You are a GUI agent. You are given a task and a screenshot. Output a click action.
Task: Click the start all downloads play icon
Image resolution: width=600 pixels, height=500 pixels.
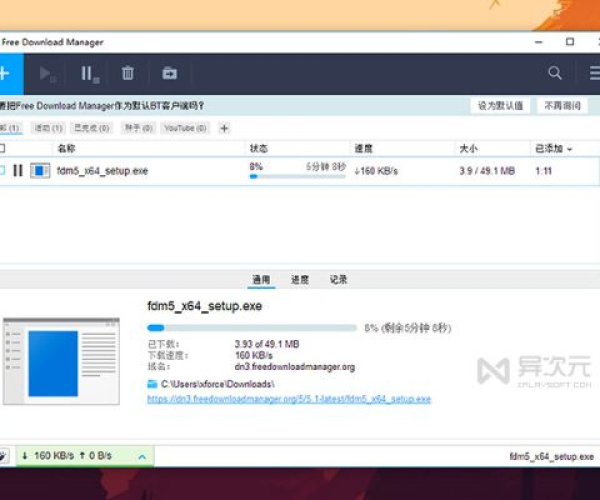47,73
